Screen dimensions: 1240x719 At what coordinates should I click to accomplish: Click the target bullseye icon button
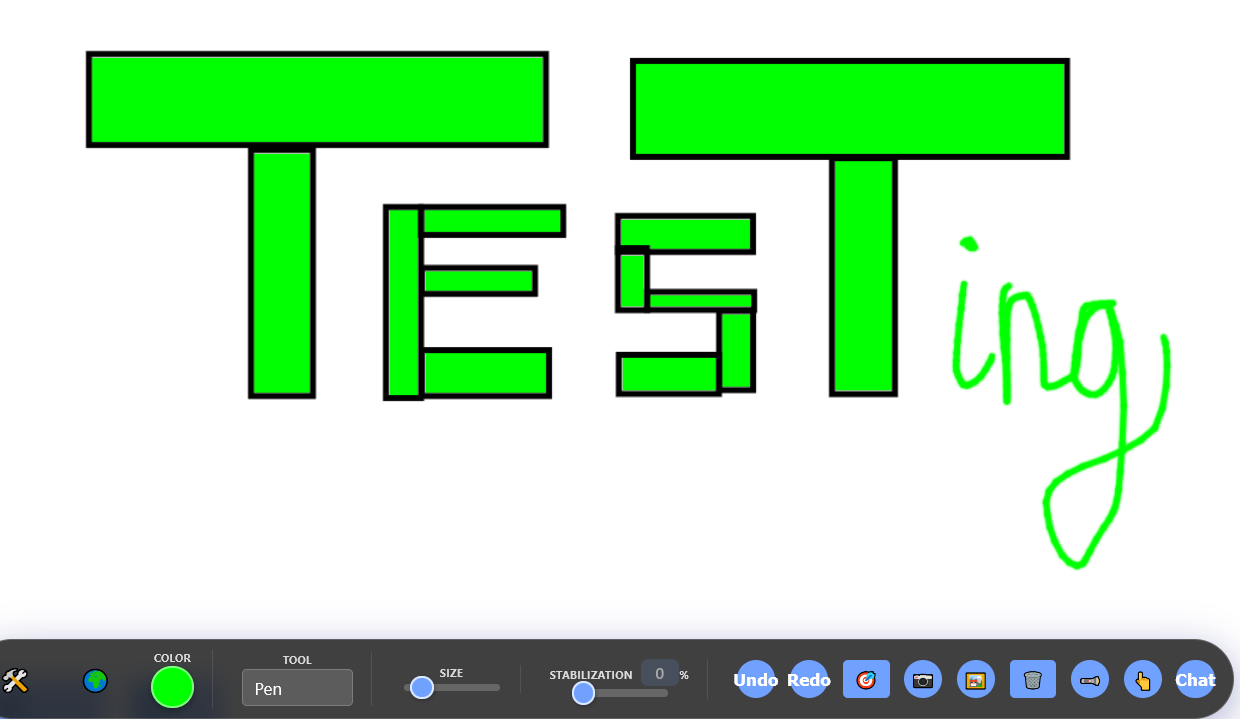coord(866,680)
